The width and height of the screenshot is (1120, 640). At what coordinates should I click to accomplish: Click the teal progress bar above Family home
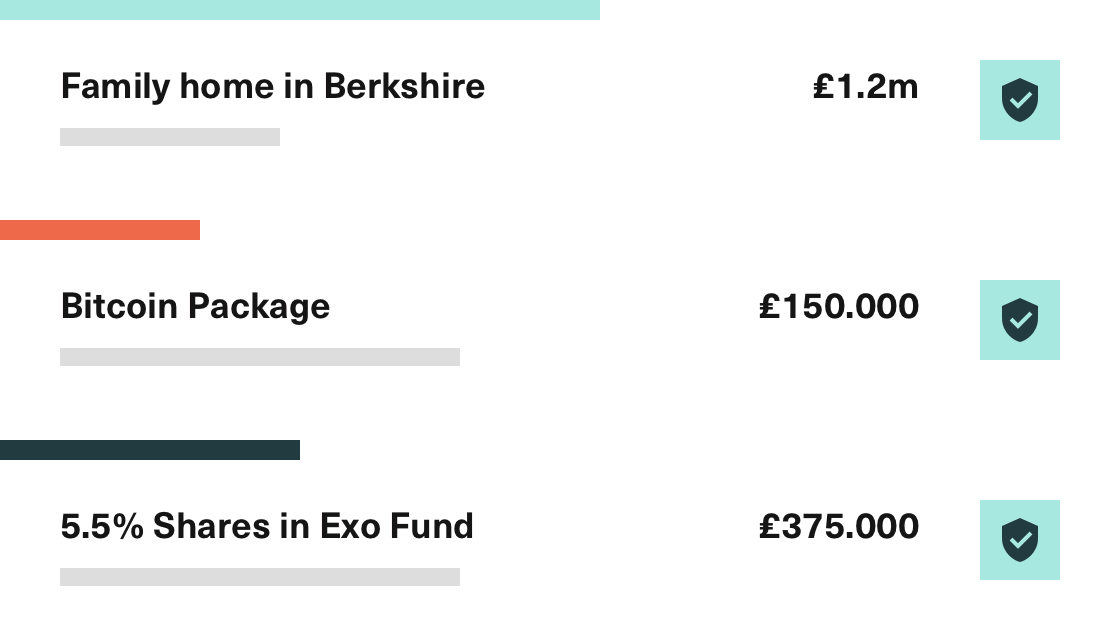point(300,10)
